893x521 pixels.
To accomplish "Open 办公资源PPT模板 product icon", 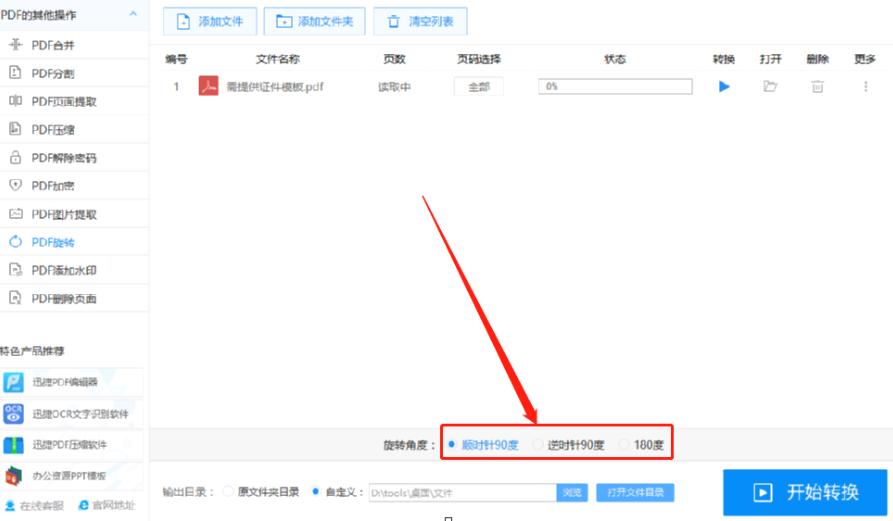I will (x=13, y=475).
